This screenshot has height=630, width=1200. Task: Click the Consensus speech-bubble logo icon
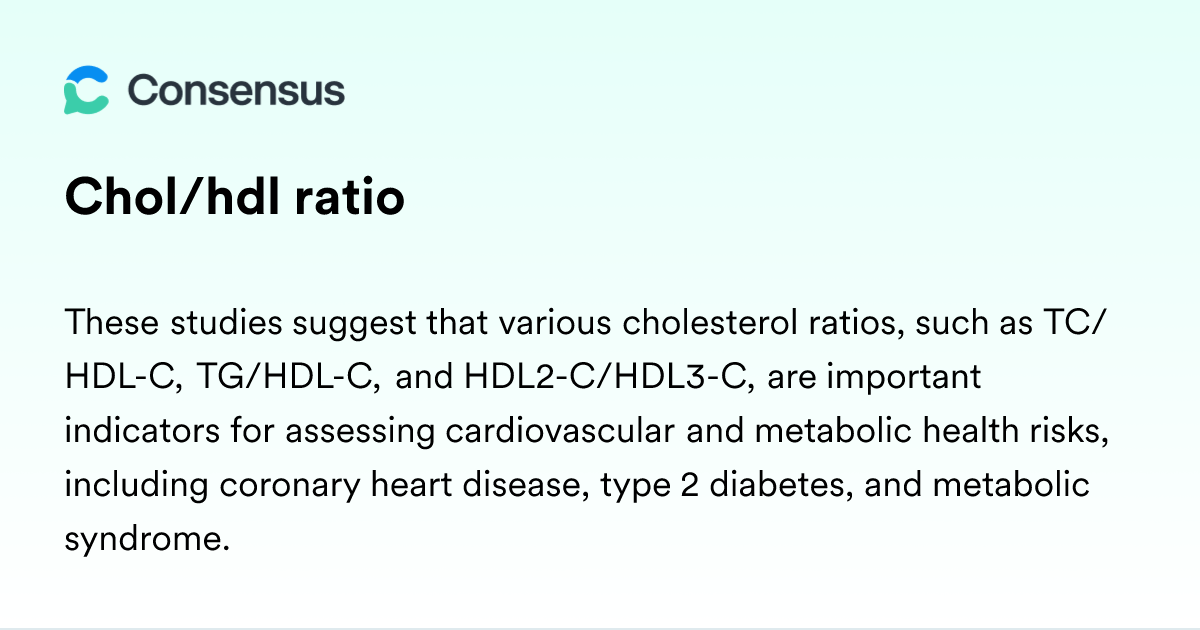[86, 91]
